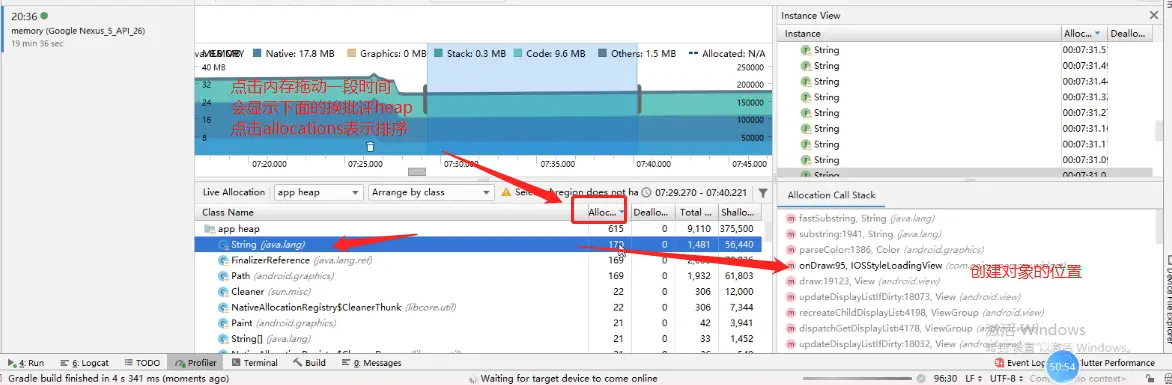
Task: Click the right handle of the timeline selection
Action: 639,99
